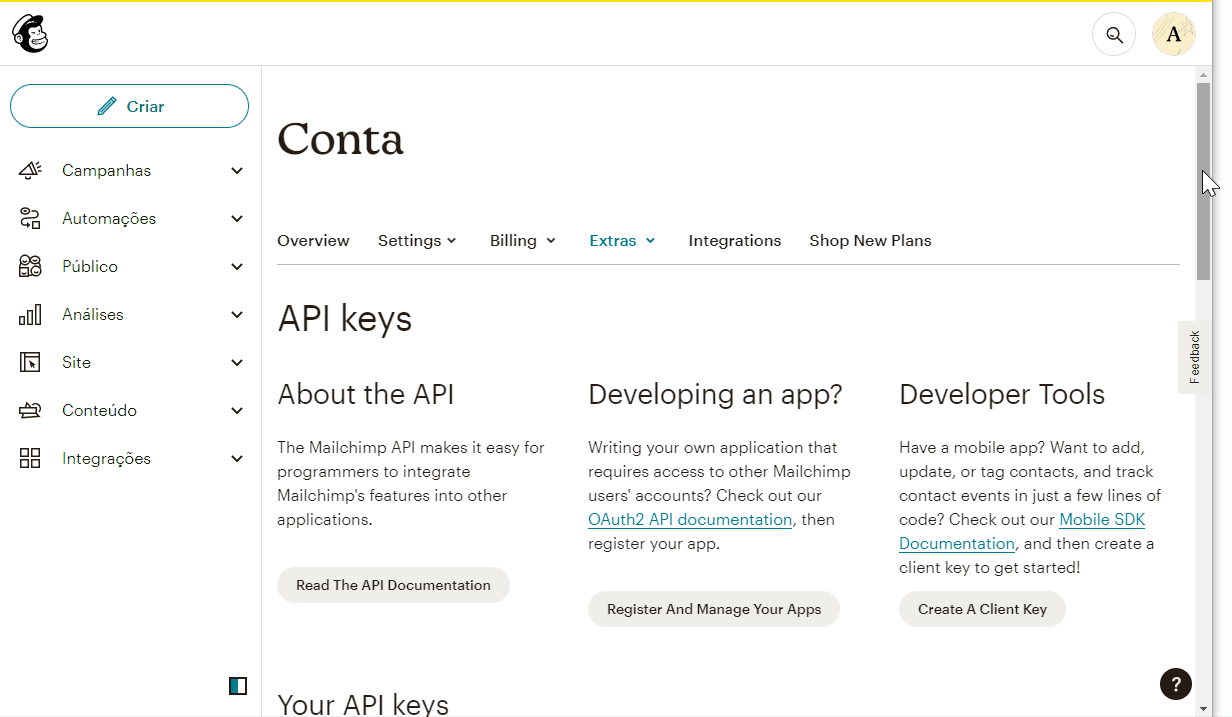The width and height of the screenshot is (1232, 717).
Task: Open the Feedback side tab
Action: pyautogui.click(x=1194, y=357)
